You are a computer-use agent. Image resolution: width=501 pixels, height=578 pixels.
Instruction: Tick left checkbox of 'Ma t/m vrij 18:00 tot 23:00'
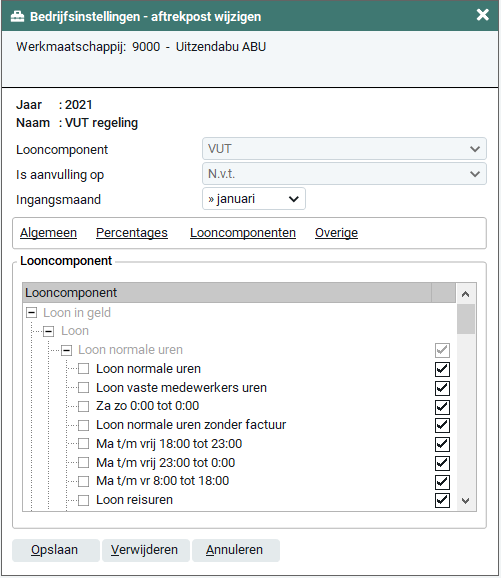click(x=84, y=443)
